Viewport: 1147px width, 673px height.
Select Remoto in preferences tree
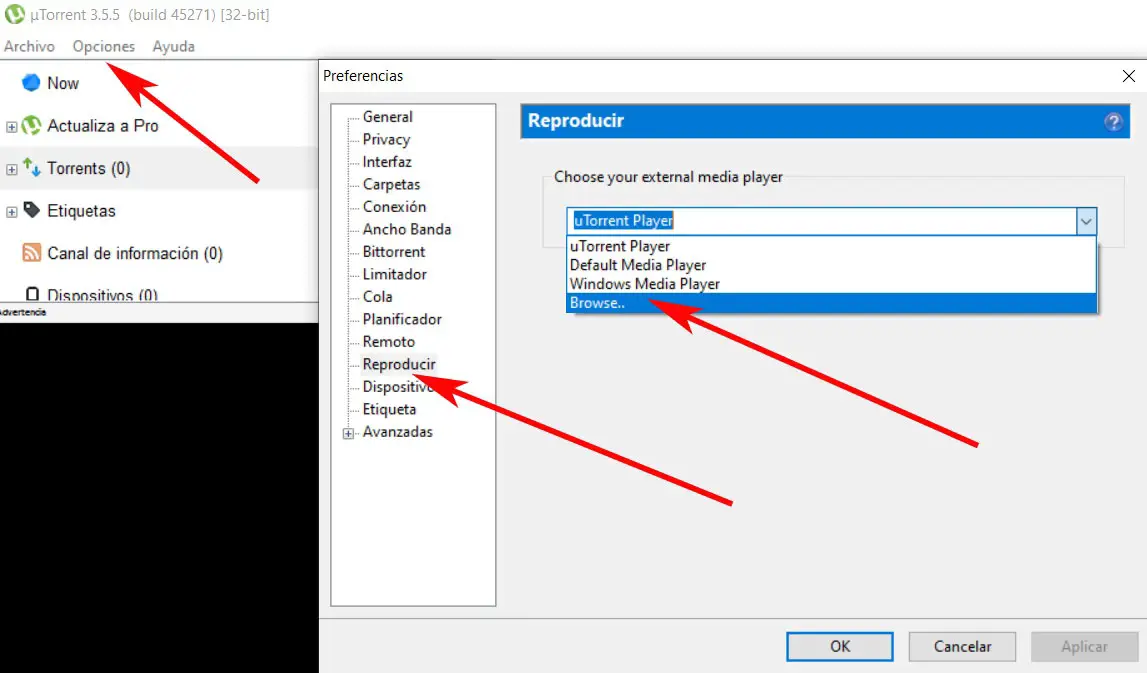tap(388, 342)
